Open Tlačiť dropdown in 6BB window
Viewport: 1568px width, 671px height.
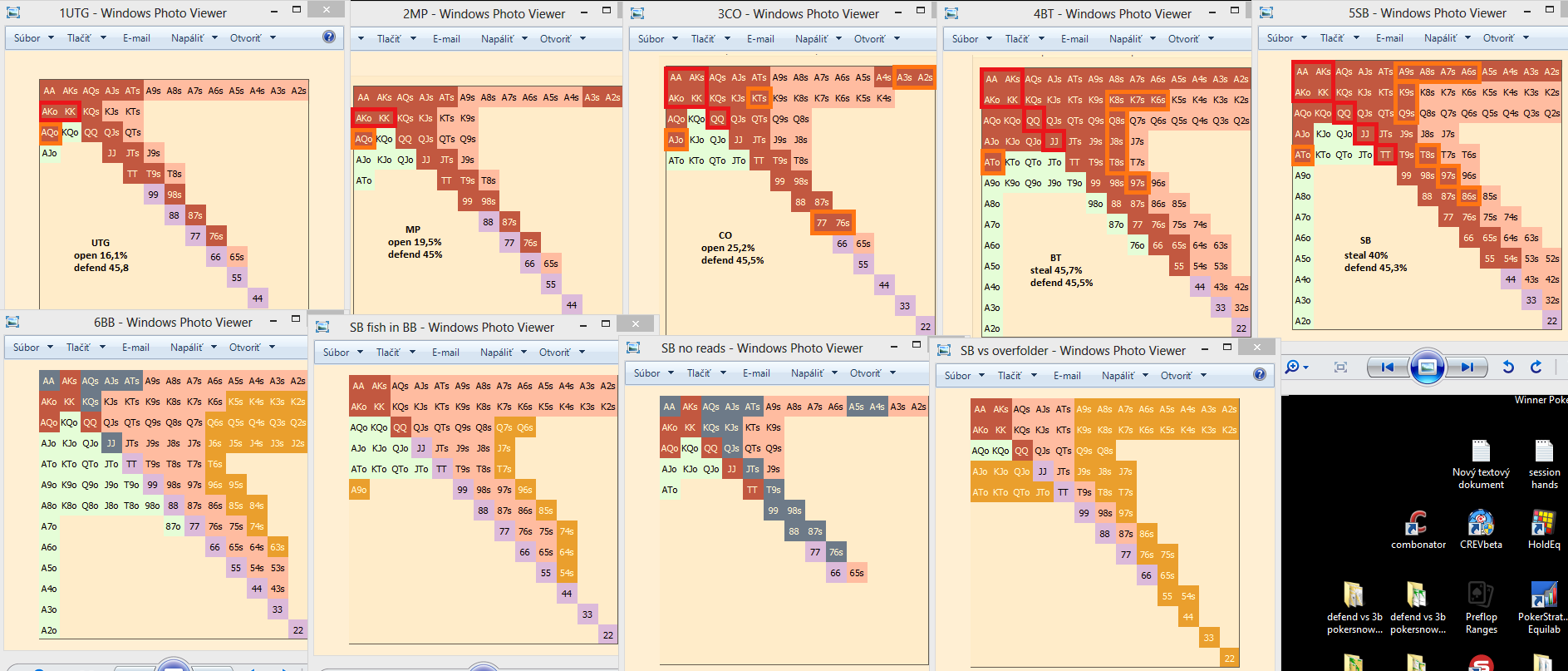click(83, 347)
